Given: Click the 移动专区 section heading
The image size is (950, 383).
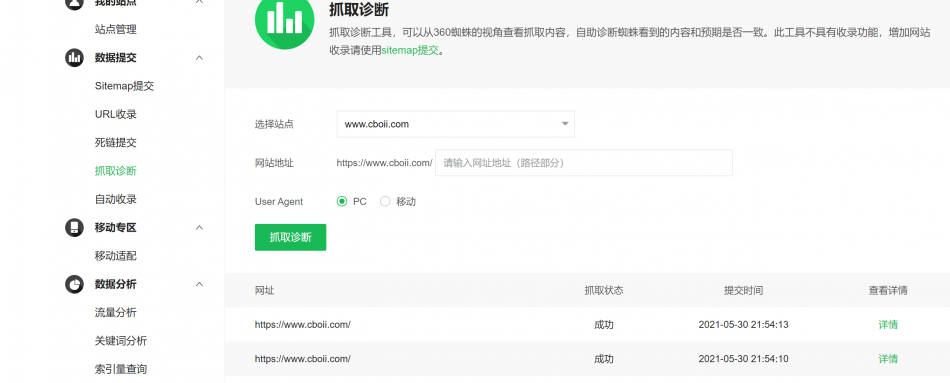Looking at the screenshot, I should [x=116, y=228].
